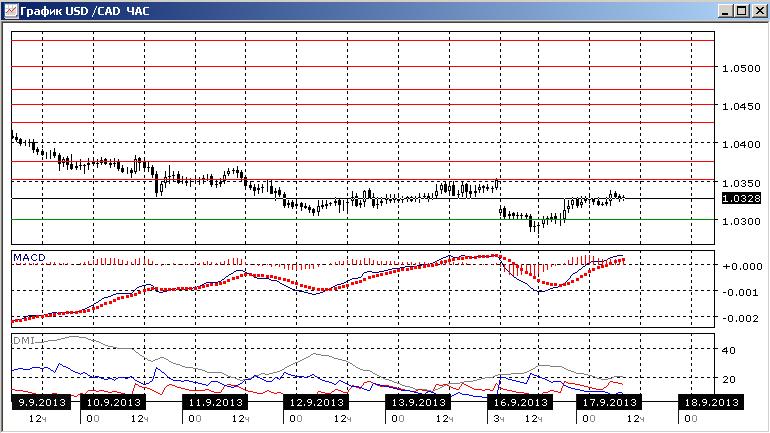Click the DMI scale value 40
The image size is (770, 433).
tap(729, 351)
